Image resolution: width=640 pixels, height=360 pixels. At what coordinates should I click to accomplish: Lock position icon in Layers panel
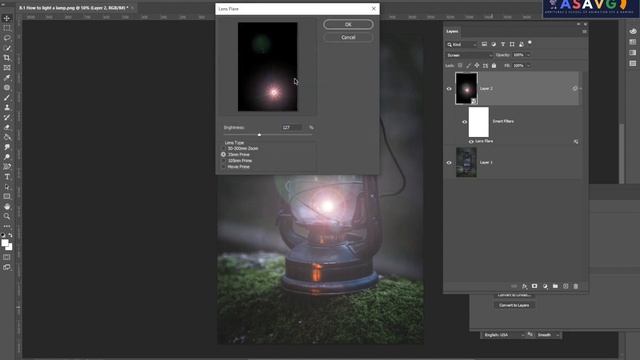tap(477, 65)
